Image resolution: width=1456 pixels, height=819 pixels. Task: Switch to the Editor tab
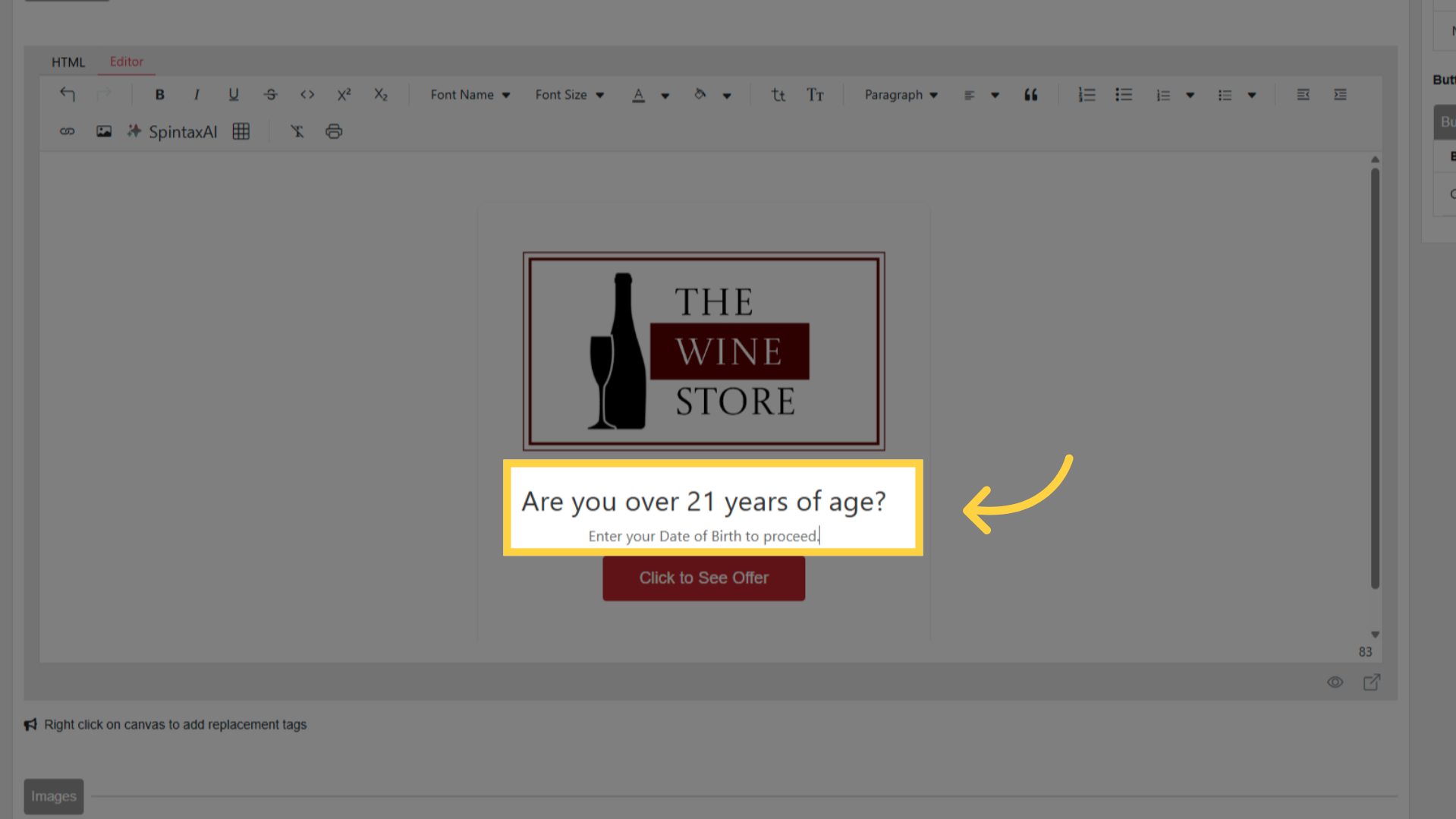pos(127,61)
